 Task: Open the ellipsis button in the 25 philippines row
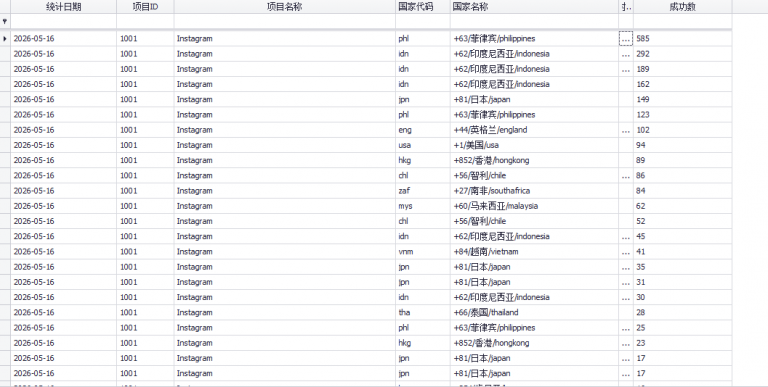[x=626, y=328]
